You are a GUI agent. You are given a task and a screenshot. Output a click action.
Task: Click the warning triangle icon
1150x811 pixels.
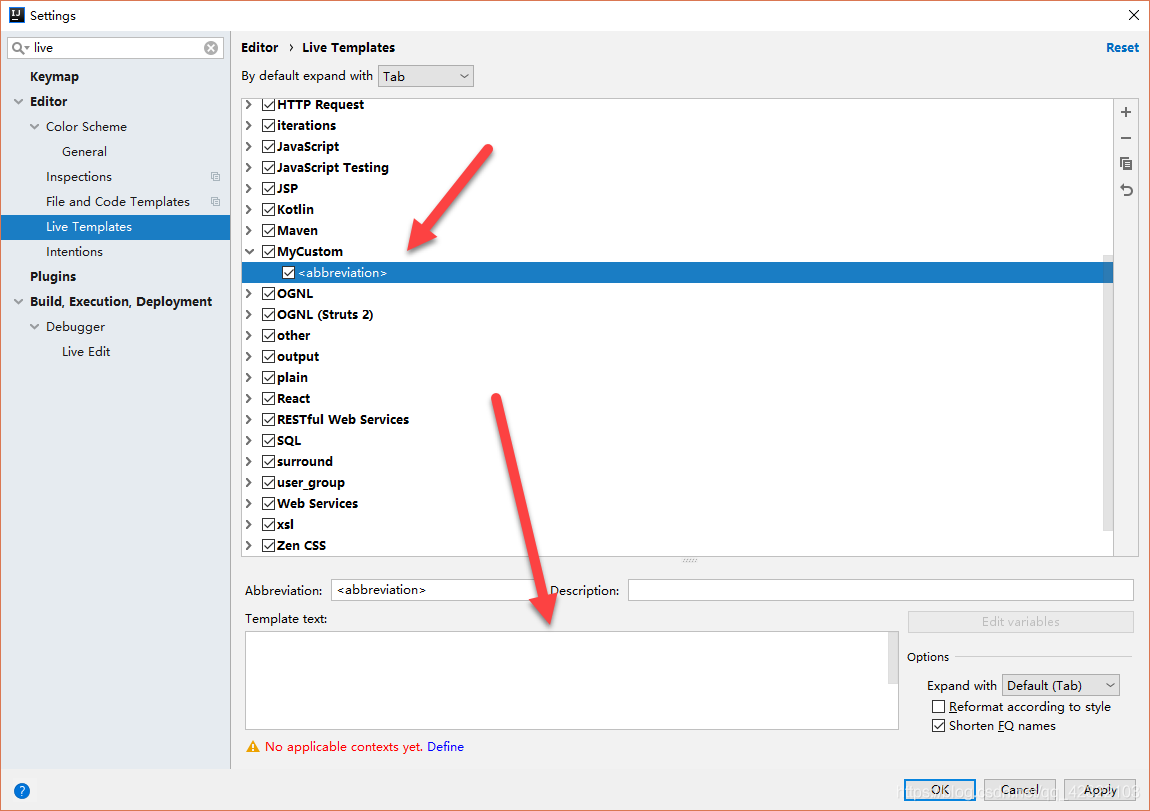click(x=253, y=746)
